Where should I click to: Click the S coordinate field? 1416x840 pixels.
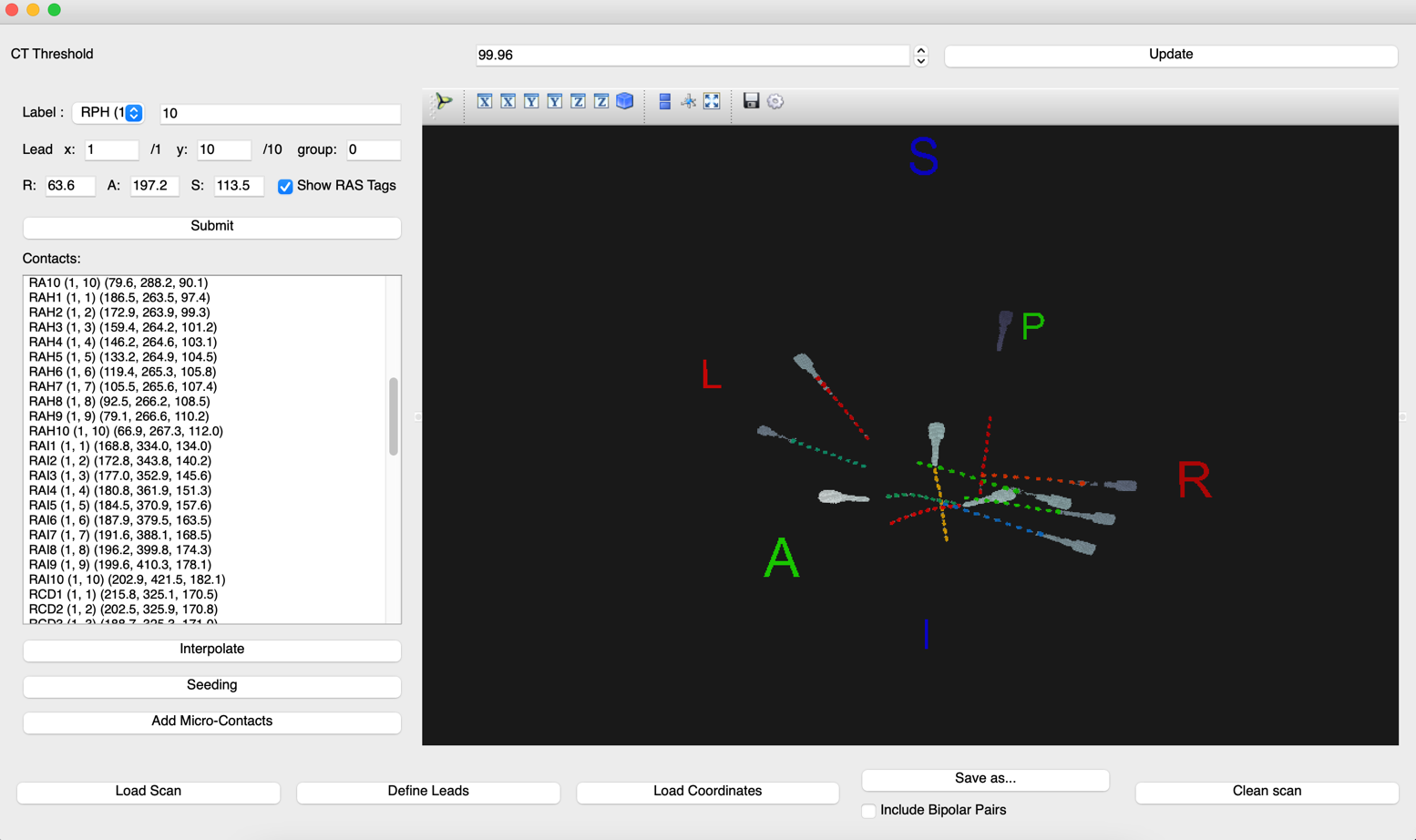pos(239,186)
